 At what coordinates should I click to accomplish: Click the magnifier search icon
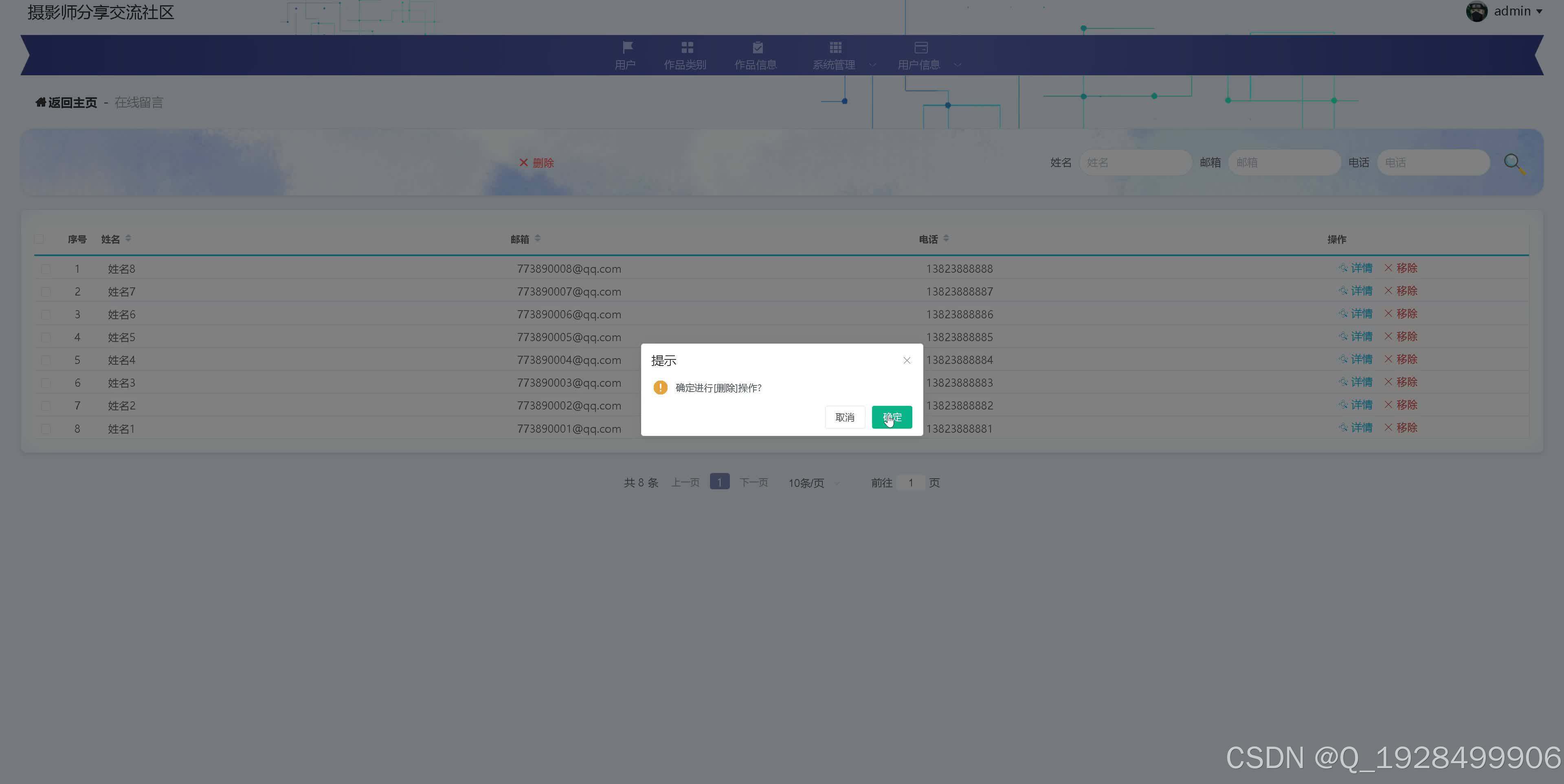pos(1513,163)
